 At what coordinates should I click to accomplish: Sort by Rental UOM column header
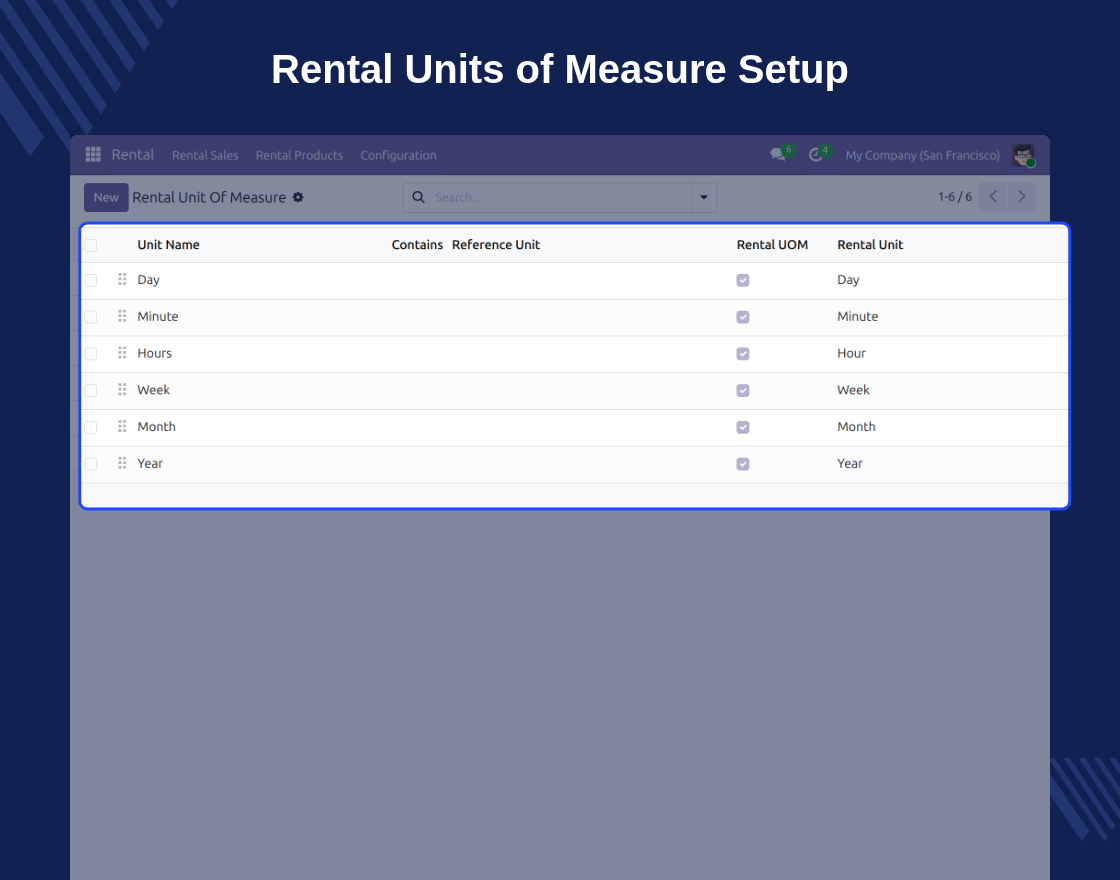772,244
